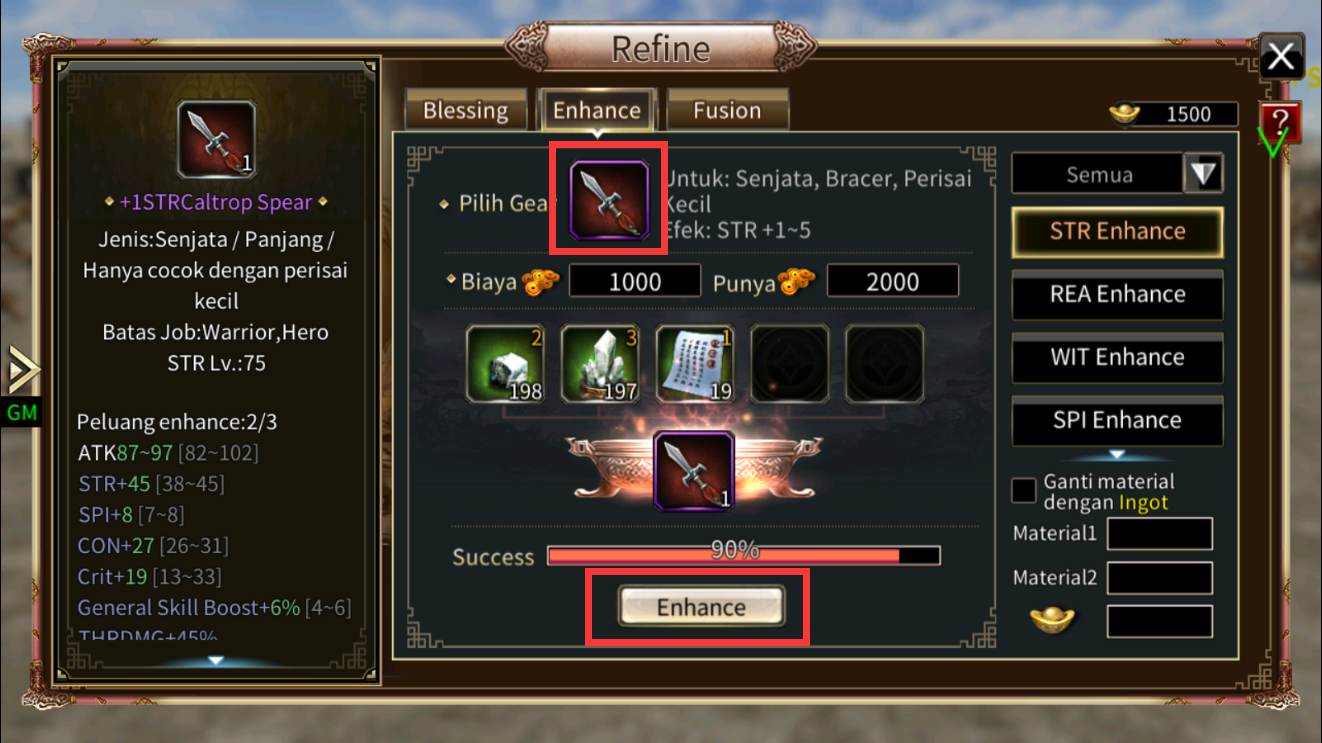
Task: Enable Ganti material dengan Ingot checkbox
Action: 1024,491
